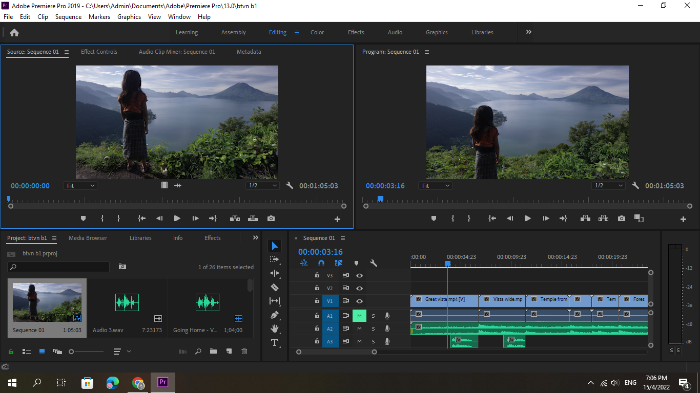Toggle project writable lock icon

click(11, 352)
